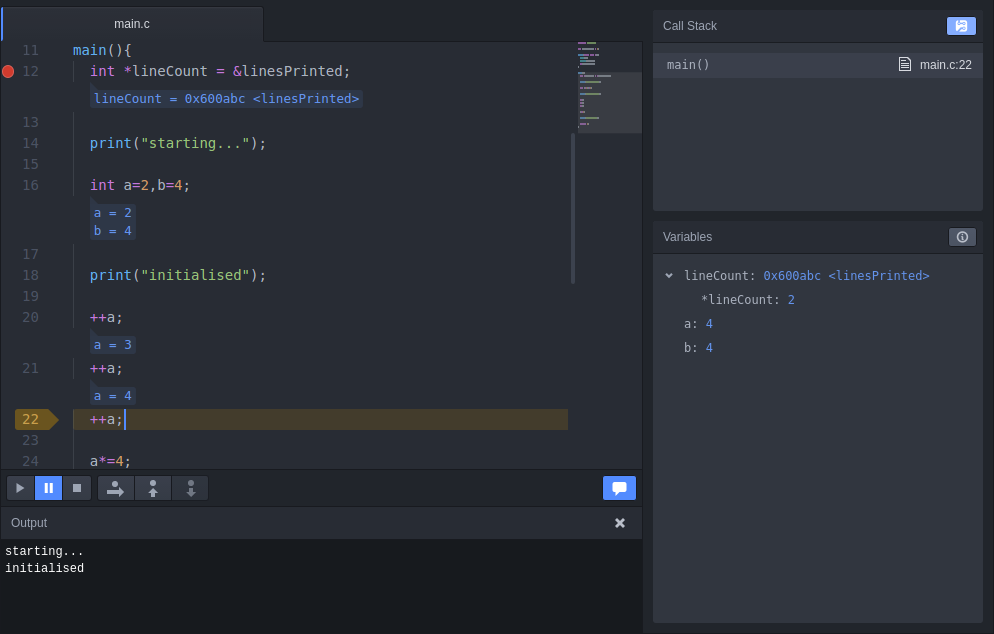This screenshot has height=634, width=994.
Task: Click the Variables info icon
Action: (962, 237)
